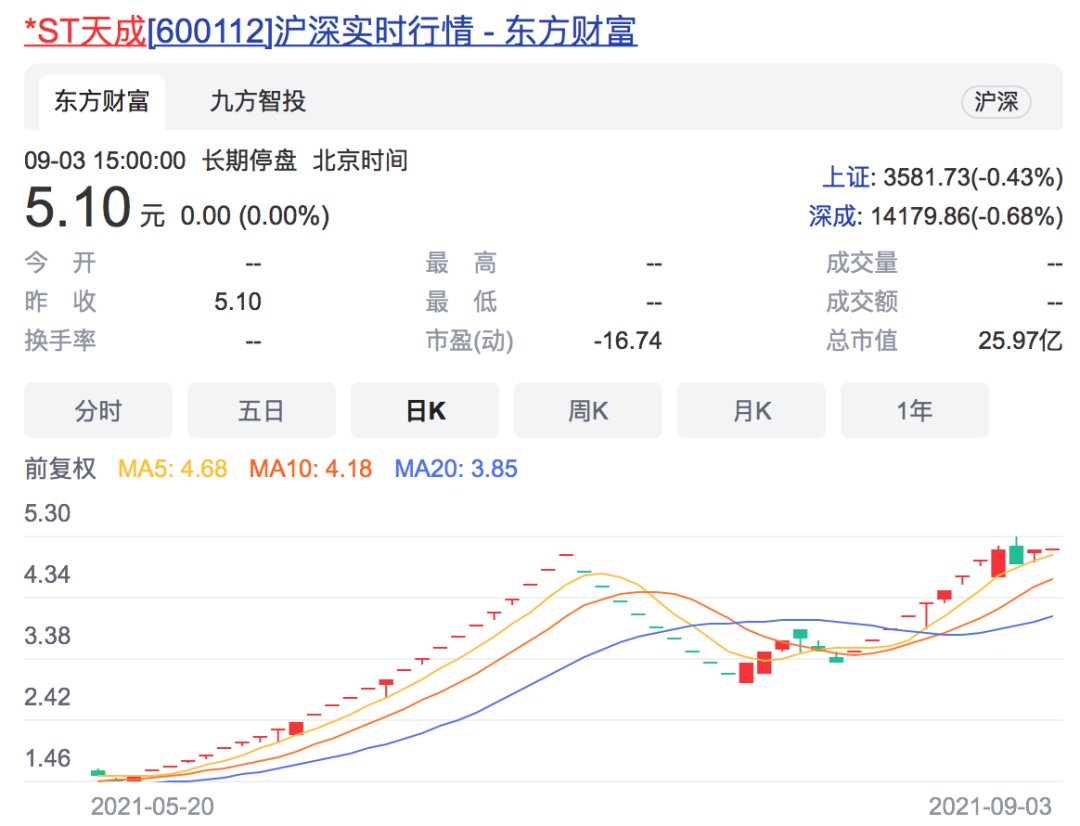This screenshot has width=1080, height=826.
Task: Click the 5.10 current price figure
Action: pos(78,208)
